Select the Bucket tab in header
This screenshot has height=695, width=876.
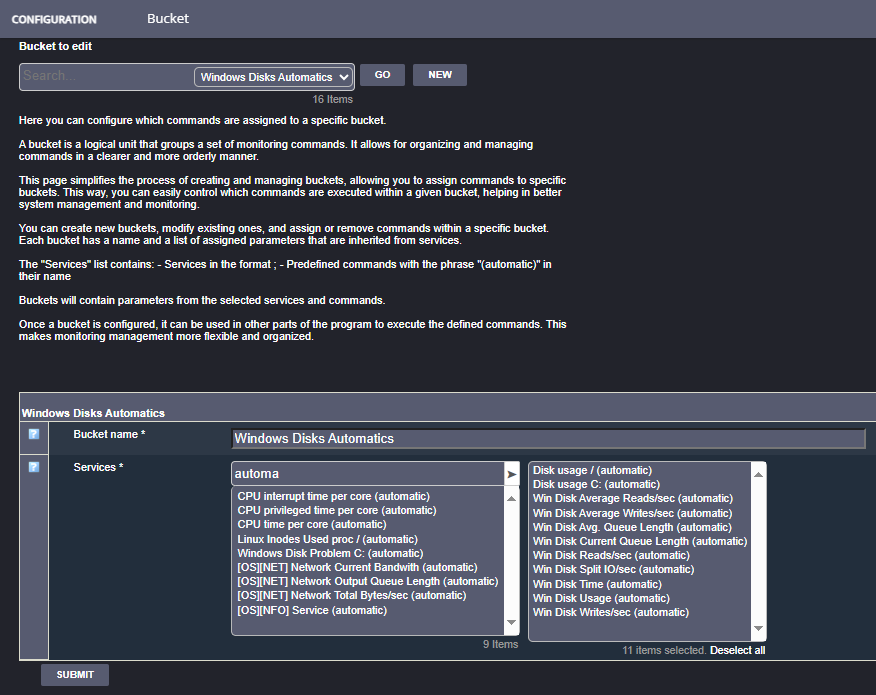click(168, 18)
